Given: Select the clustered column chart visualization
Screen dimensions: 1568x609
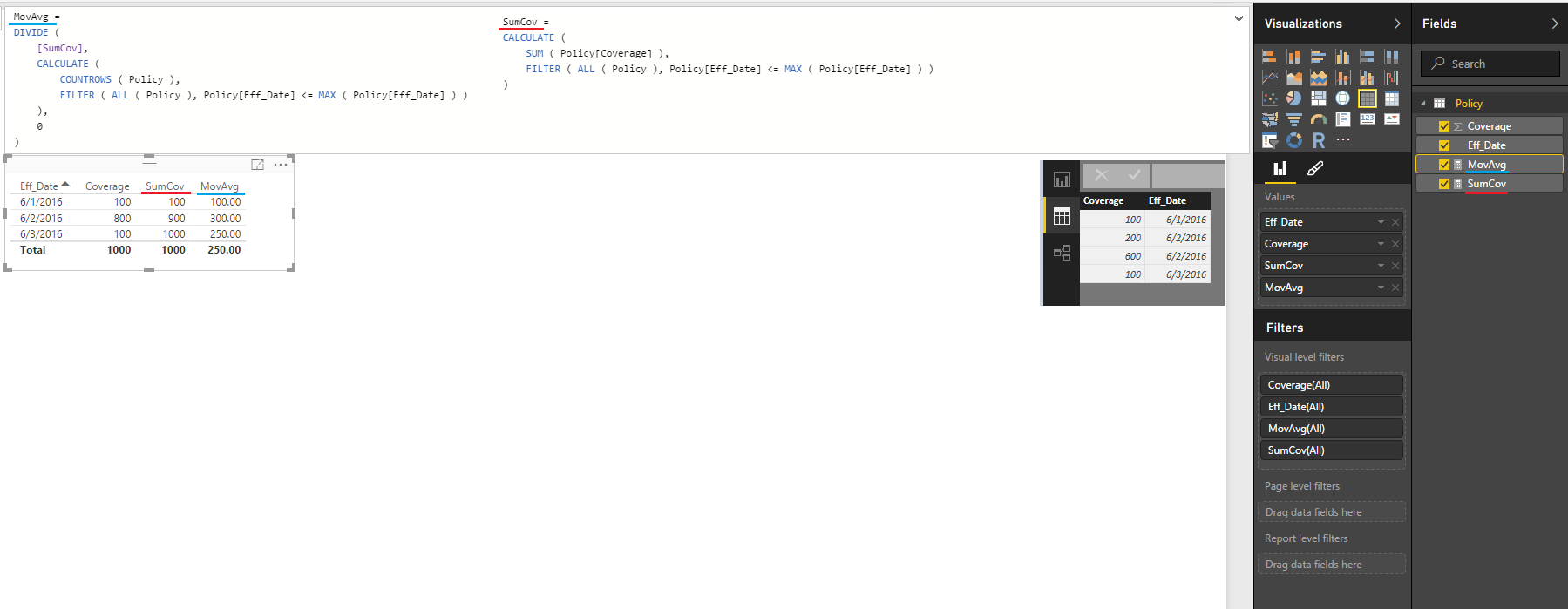Looking at the screenshot, I should pos(1342,57).
